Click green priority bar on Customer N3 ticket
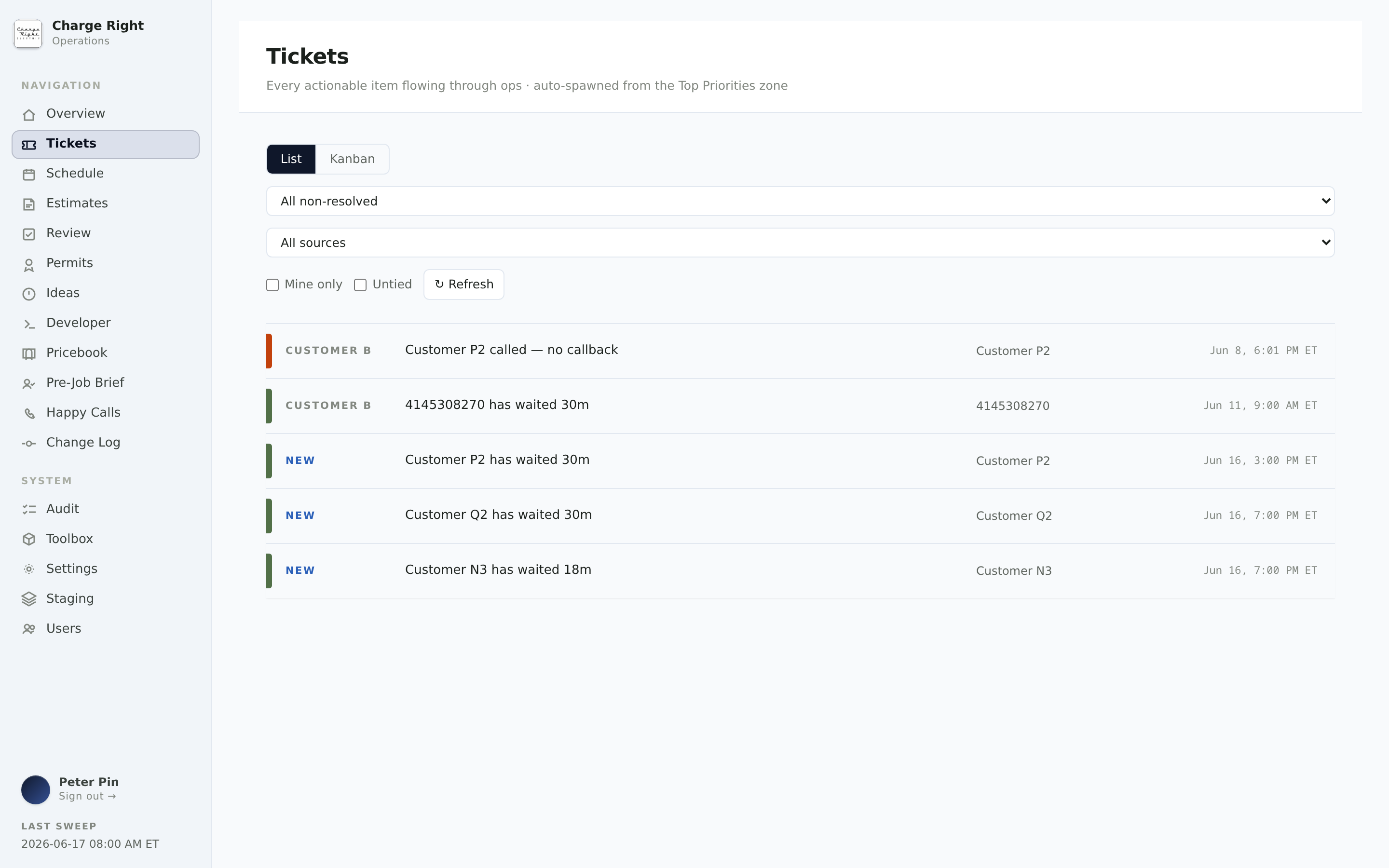Screen dimensions: 1389x868 coord(269,570)
